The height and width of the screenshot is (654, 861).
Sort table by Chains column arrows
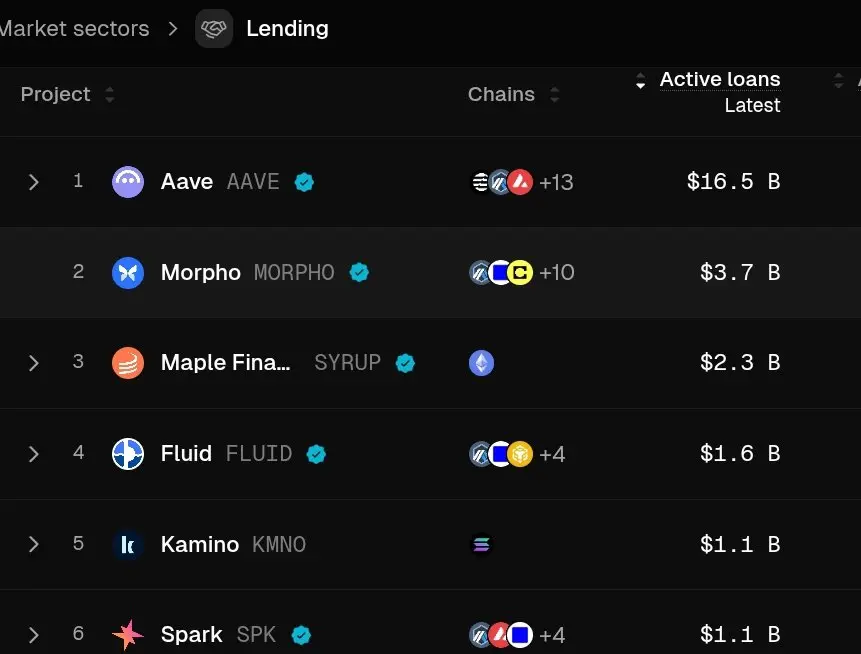pos(555,94)
